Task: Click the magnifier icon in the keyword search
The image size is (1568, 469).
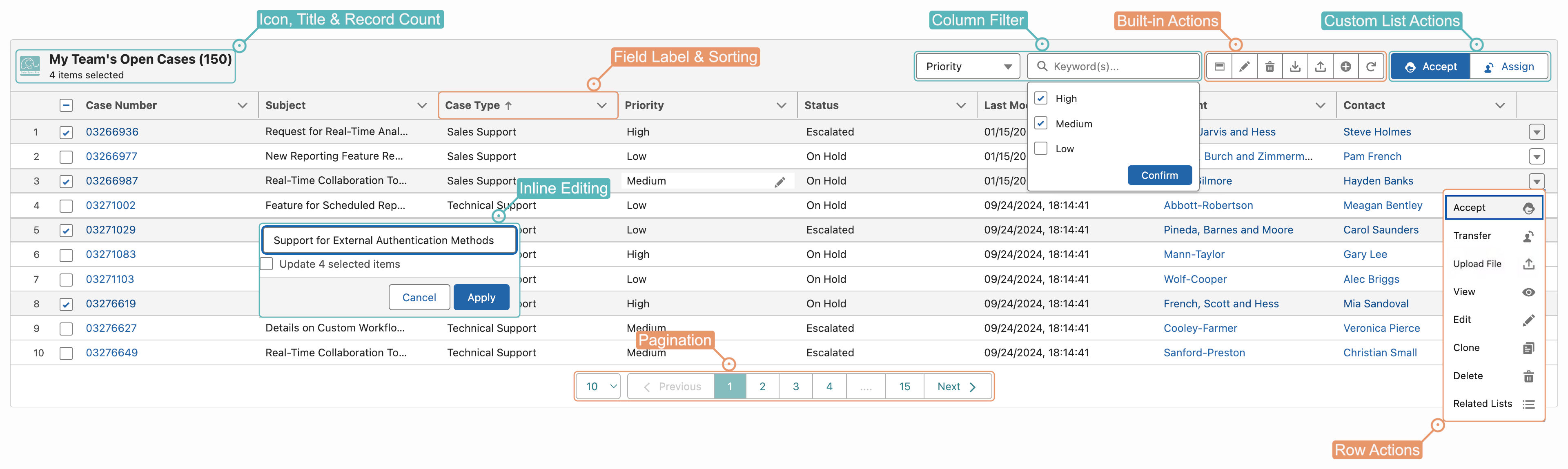Action: pos(1042,66)
